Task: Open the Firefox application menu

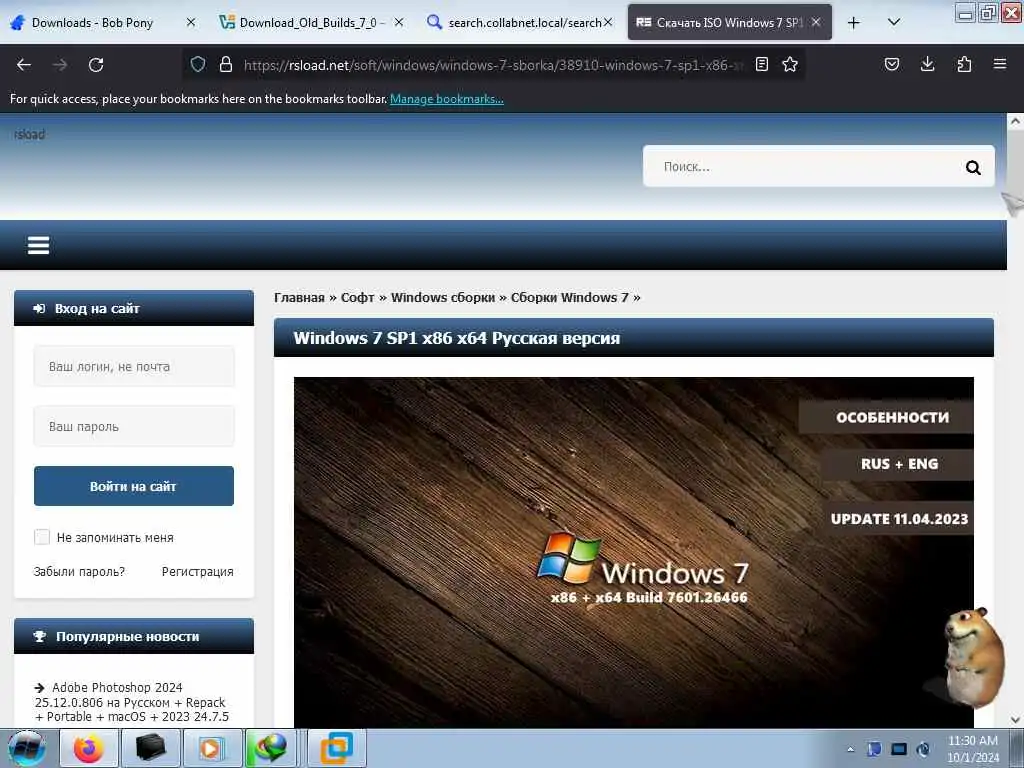Action: coord(1000,64)
